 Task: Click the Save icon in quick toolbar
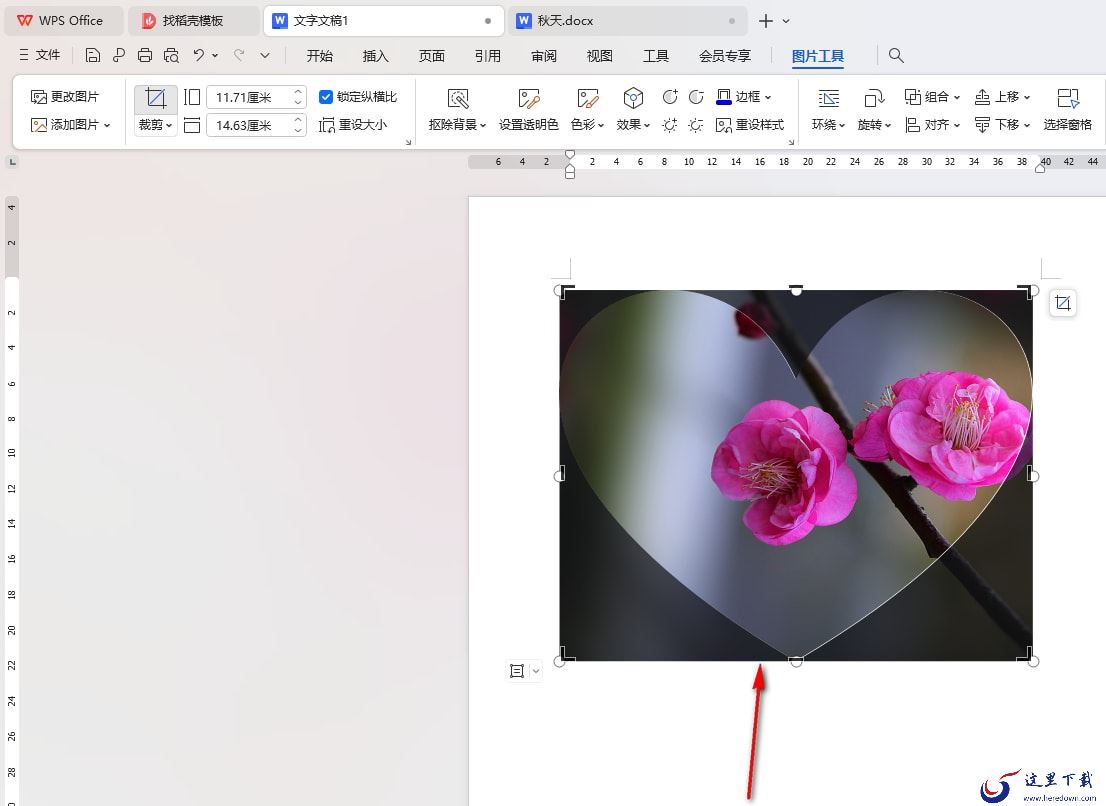pos(92,55)
